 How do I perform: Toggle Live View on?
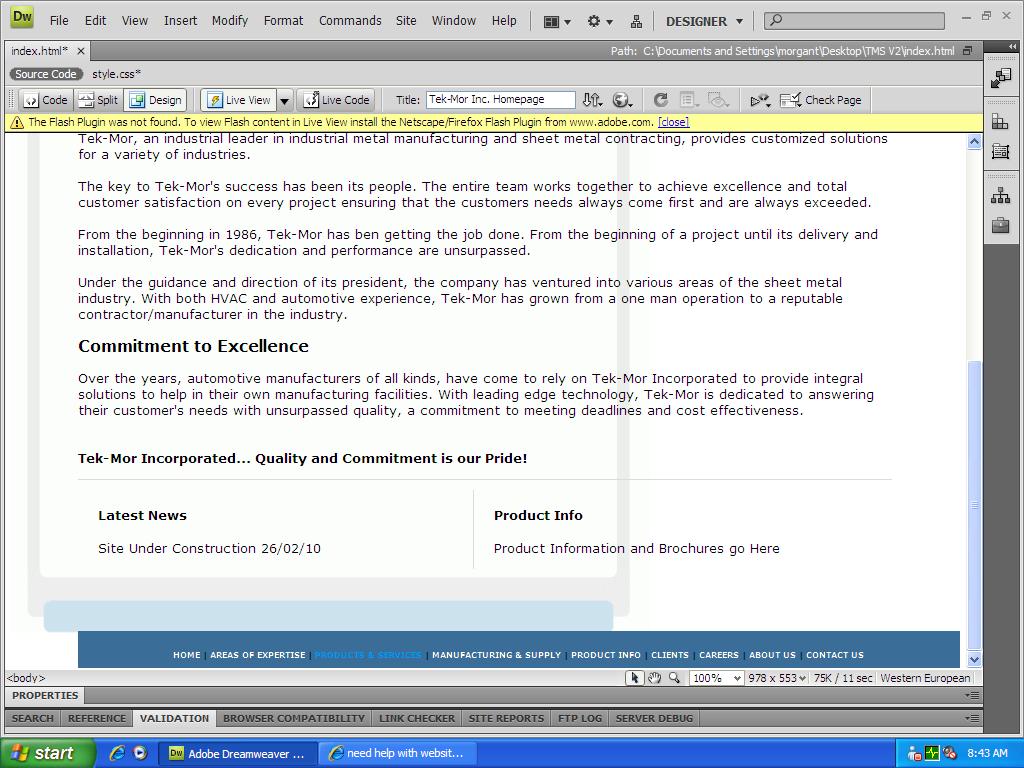239,100
